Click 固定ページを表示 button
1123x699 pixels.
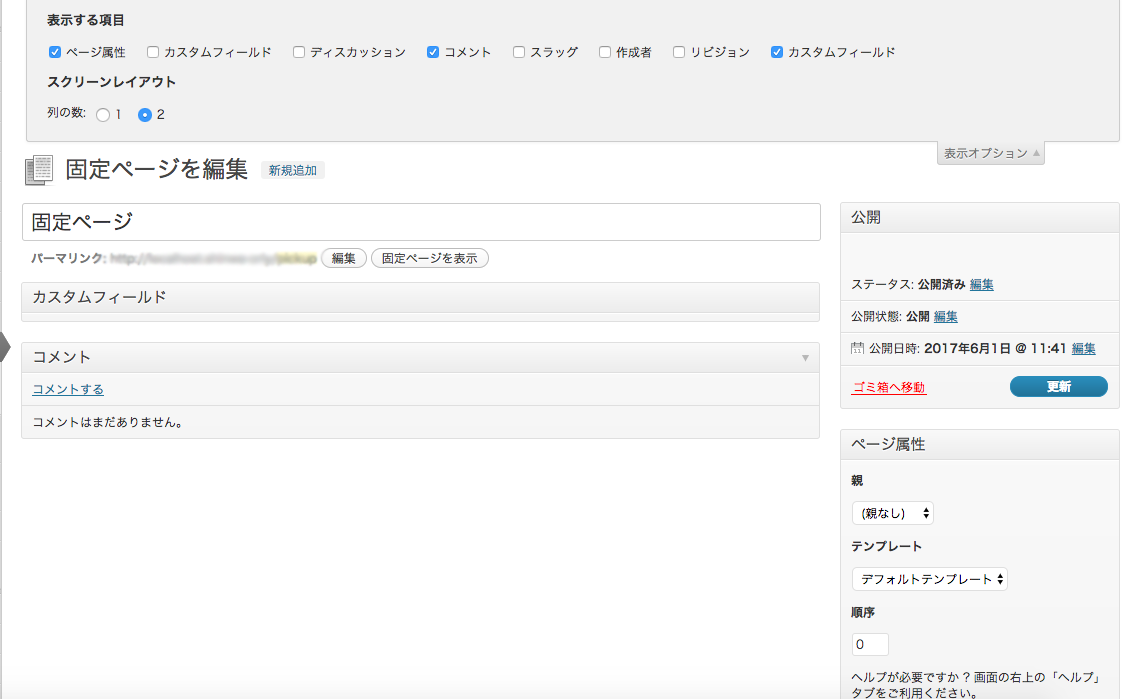click(x=429, y=258)
